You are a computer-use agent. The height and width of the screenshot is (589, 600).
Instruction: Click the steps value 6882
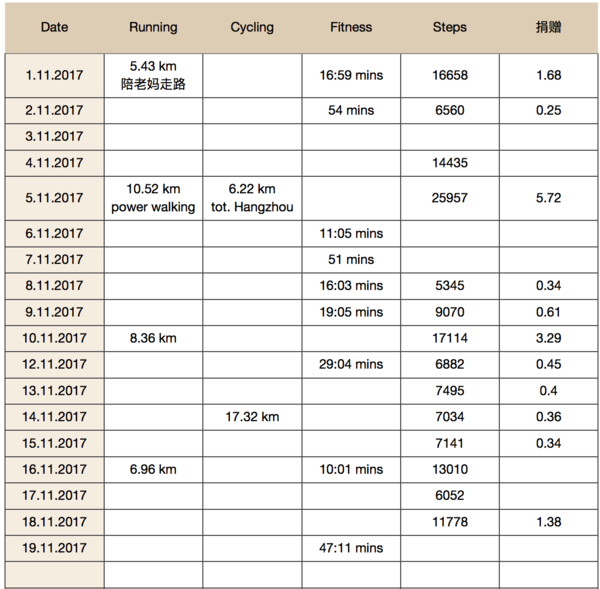coord(450,364)
